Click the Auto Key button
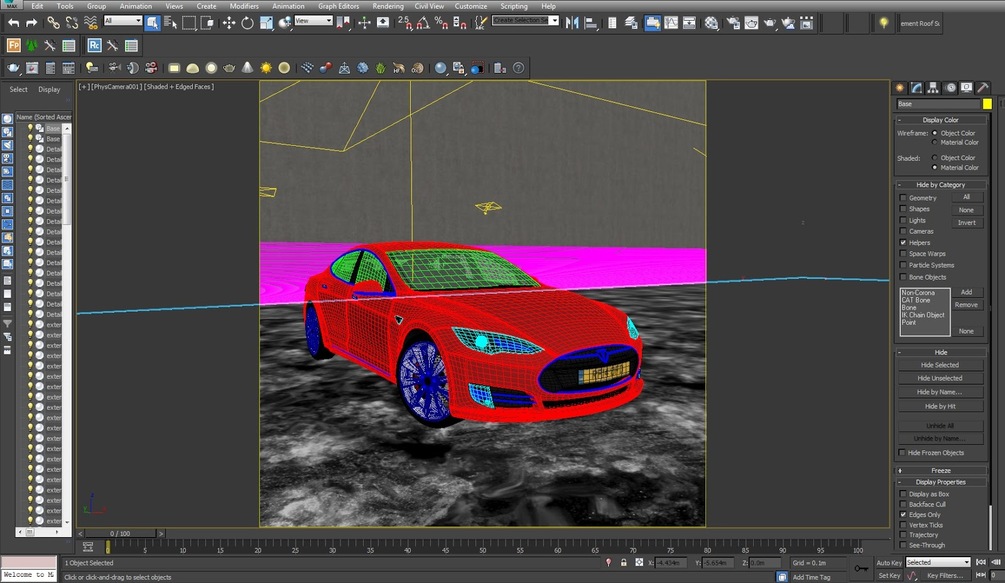The width and height of the screenshot is (1005, 583). [x=888, y=562]
